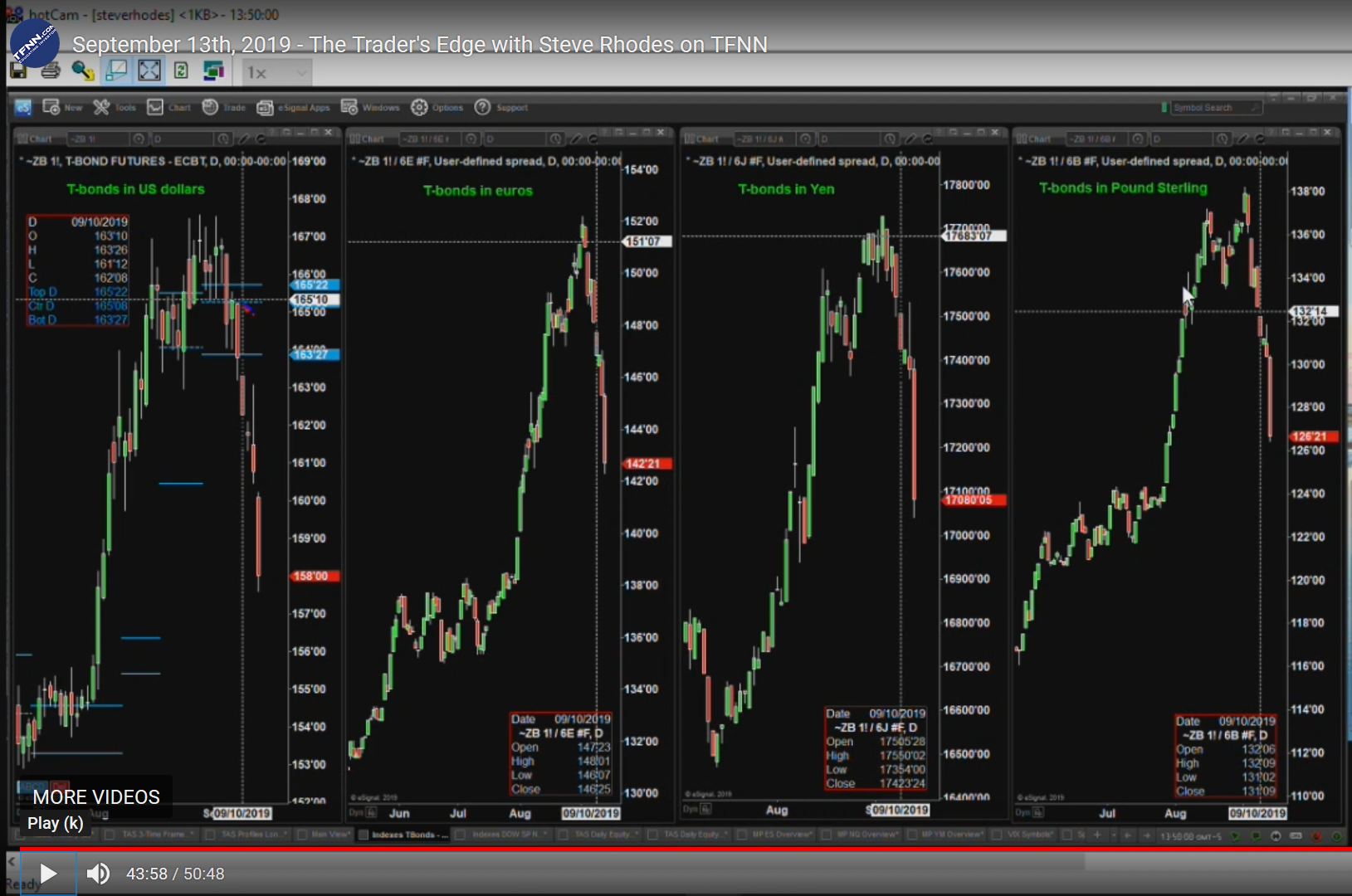Click the Symbol Search field
This screenshot has height=896, width=1352.
click(1216, 108)
